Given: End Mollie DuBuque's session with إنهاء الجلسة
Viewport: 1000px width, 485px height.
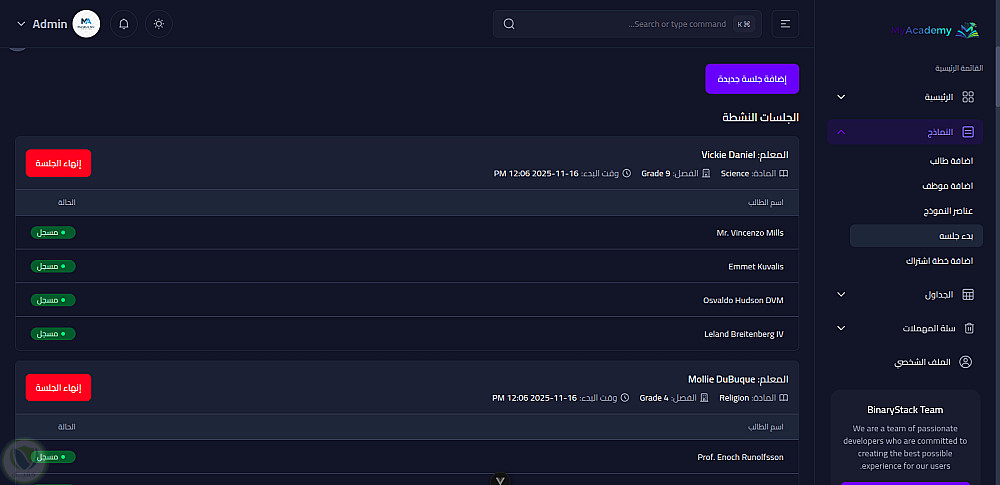Looking at the screenshot, I should point(58,387).
